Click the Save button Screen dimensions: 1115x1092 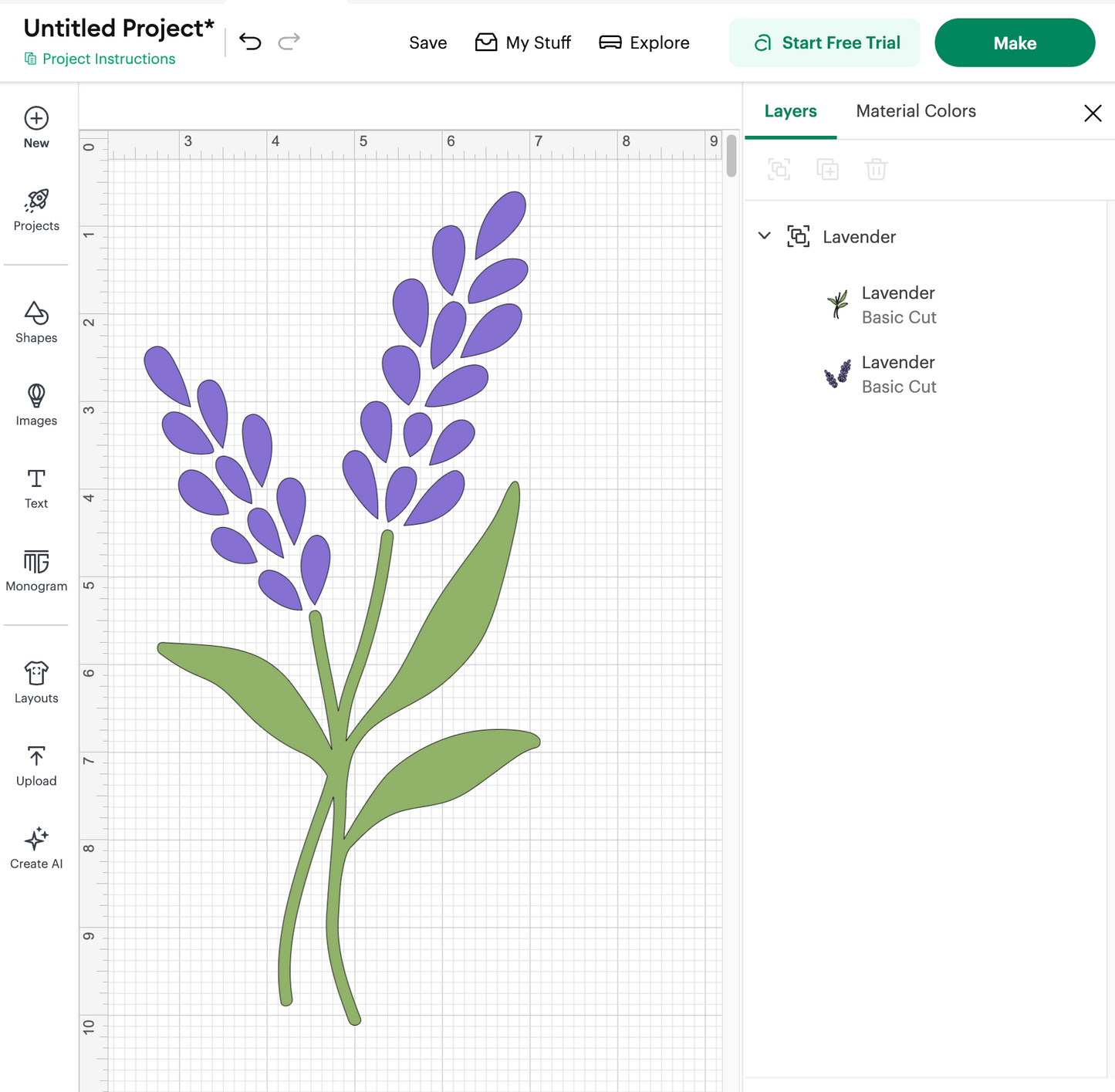coord(428,42)
